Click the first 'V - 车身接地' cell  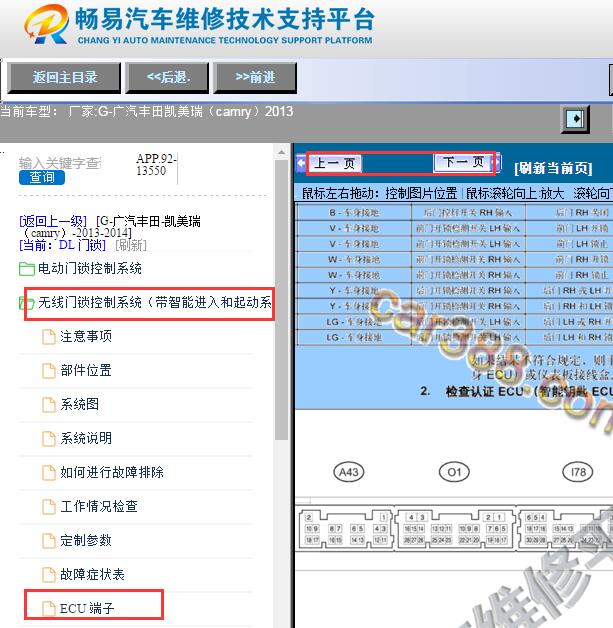click(354, 228)
